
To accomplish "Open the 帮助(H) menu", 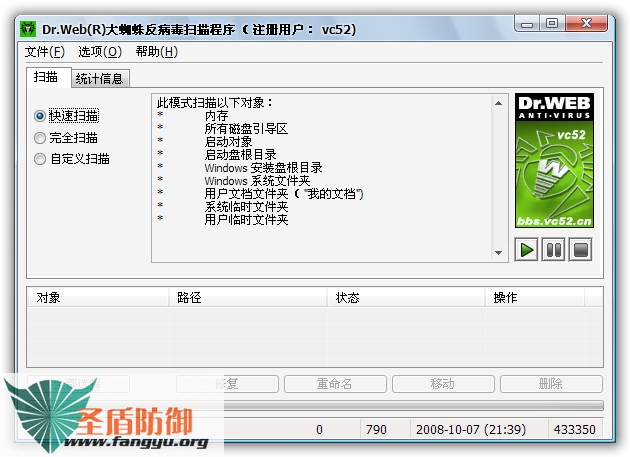I will pos(156,52).
